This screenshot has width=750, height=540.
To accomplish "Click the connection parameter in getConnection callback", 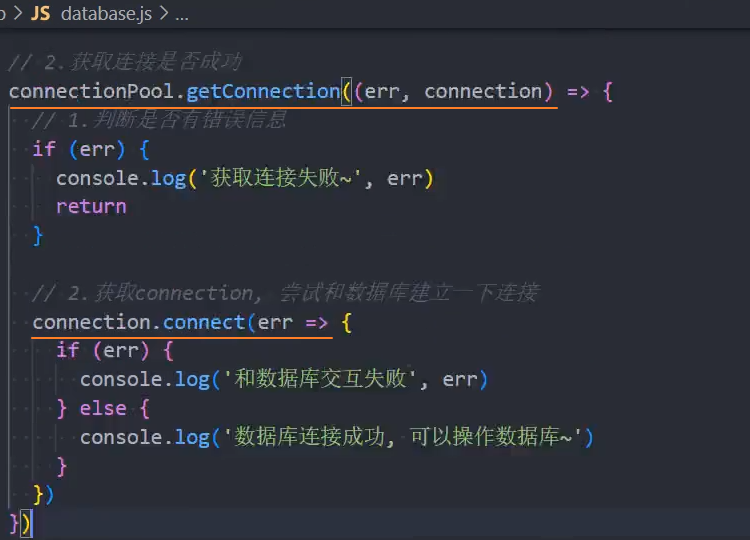I will pyautogui.click(x=483, y=91).
